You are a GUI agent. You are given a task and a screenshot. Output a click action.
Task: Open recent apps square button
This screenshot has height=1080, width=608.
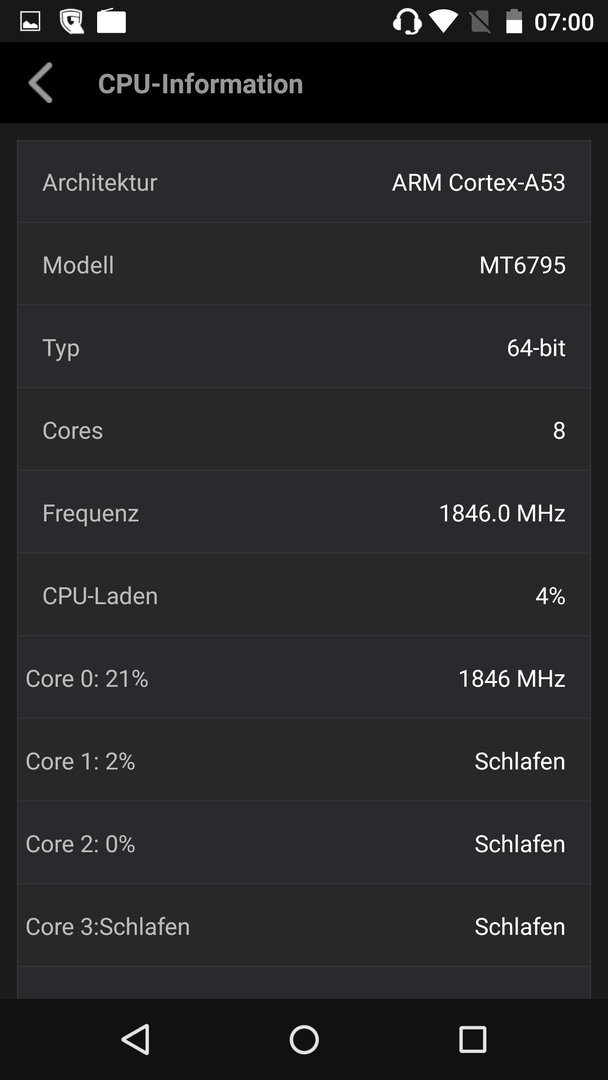472,1039
